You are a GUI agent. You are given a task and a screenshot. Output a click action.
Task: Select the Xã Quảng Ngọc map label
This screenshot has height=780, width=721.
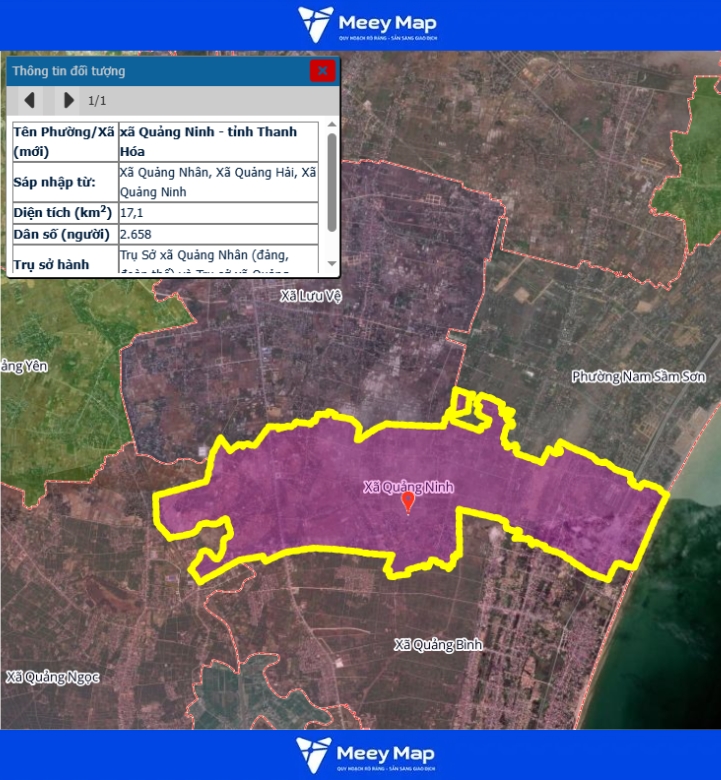[52, 677]
